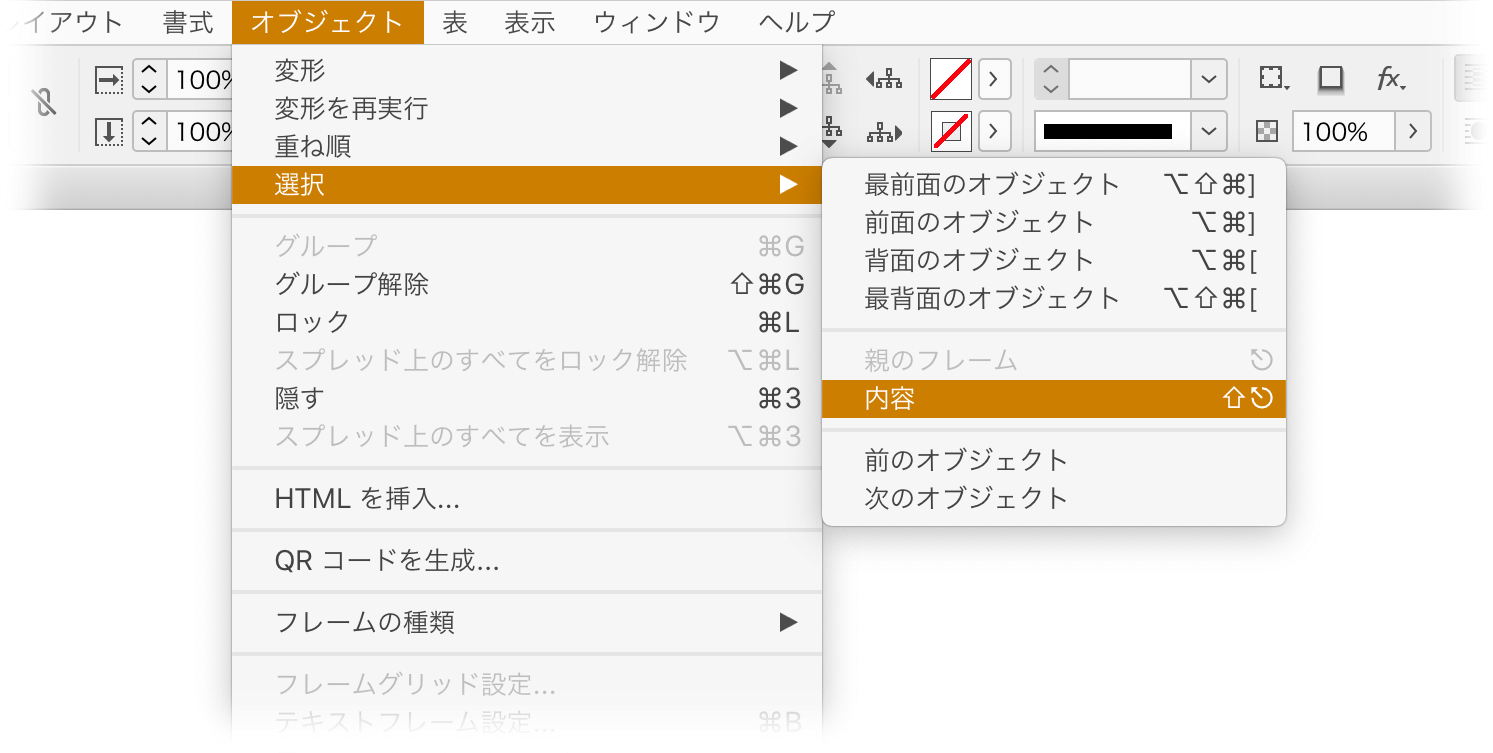Click the black fill color swatch

1108,129
